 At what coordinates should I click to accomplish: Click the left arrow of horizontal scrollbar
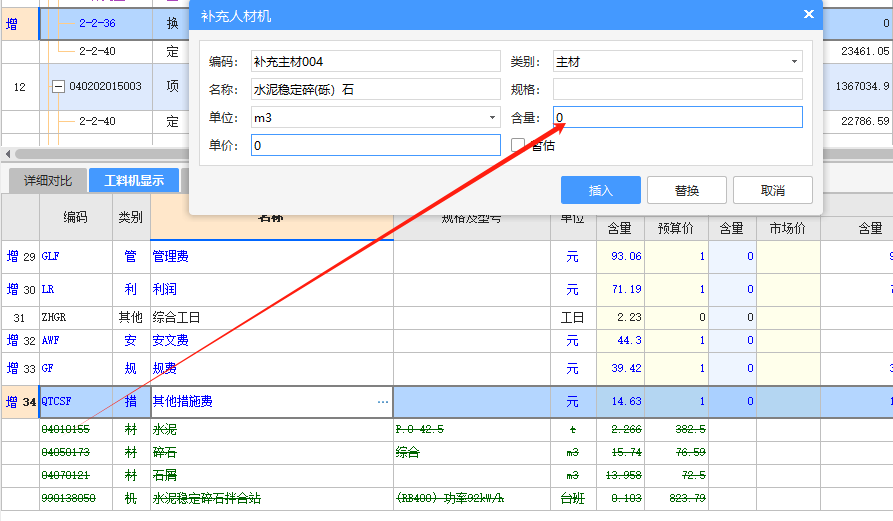coord(7,154)
